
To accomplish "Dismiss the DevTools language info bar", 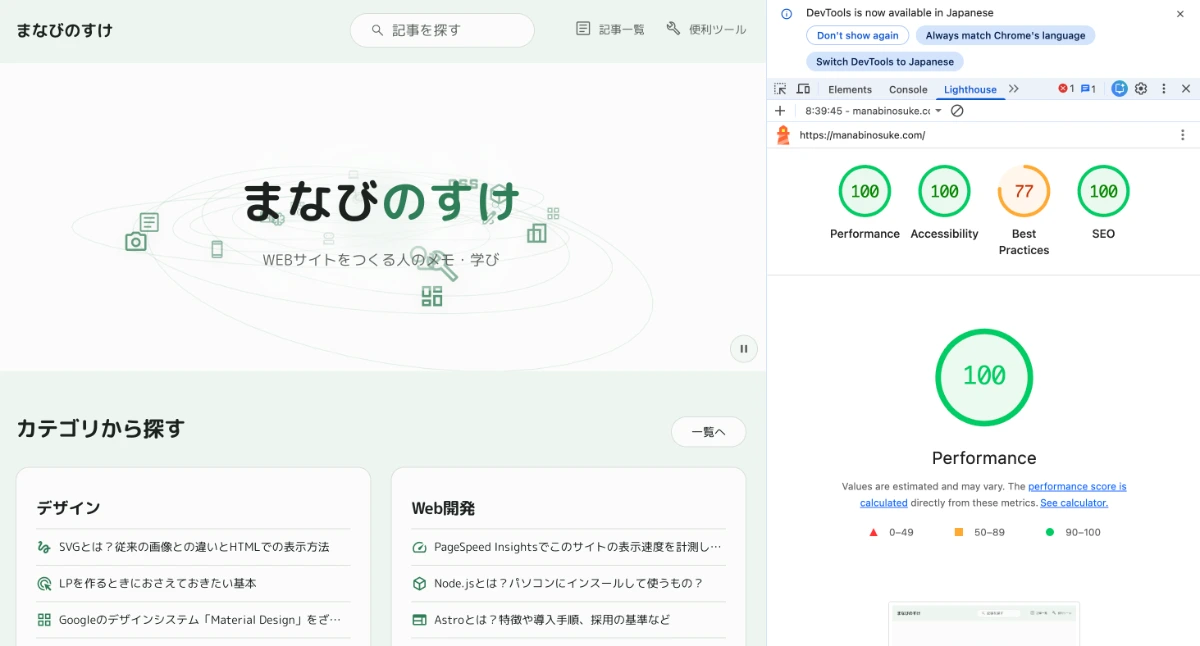I will pos(1180,14).
